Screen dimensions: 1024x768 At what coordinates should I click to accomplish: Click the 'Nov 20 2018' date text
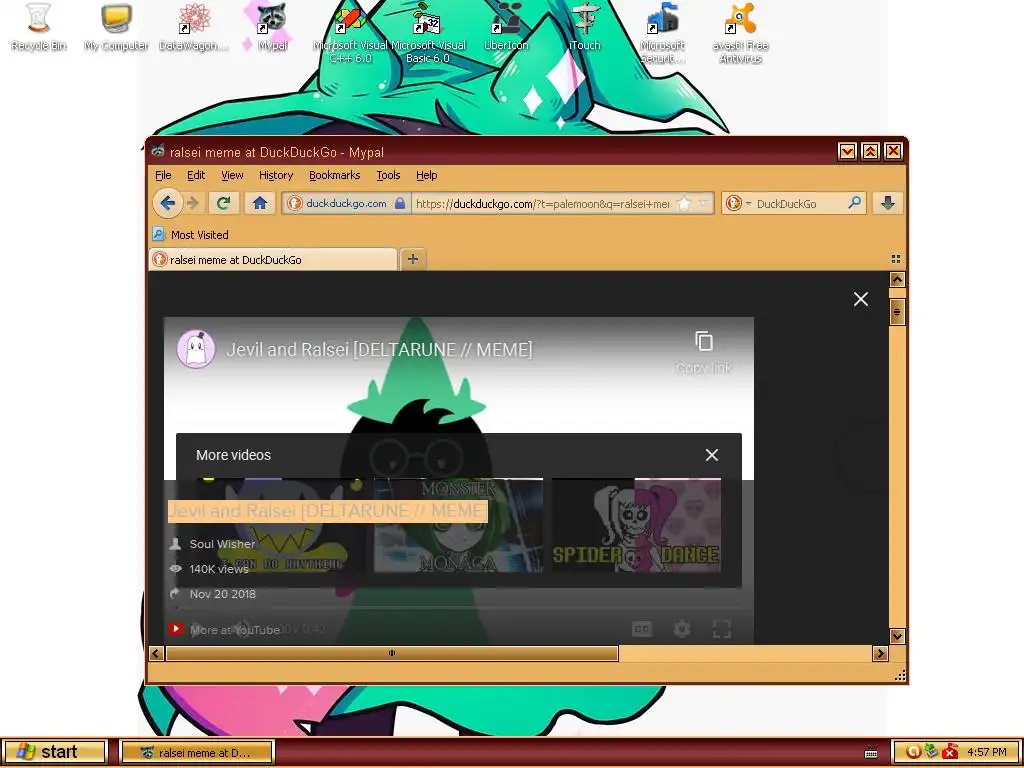coord(223,594)
